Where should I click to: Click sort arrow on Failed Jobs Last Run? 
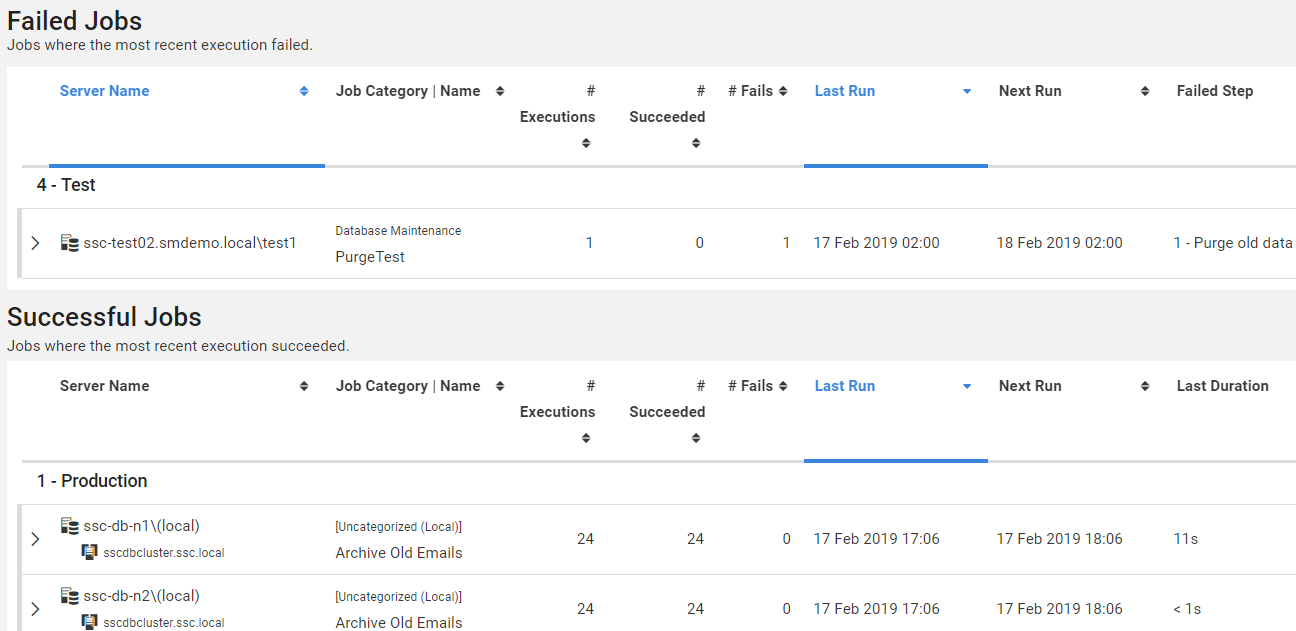point(966,91)
